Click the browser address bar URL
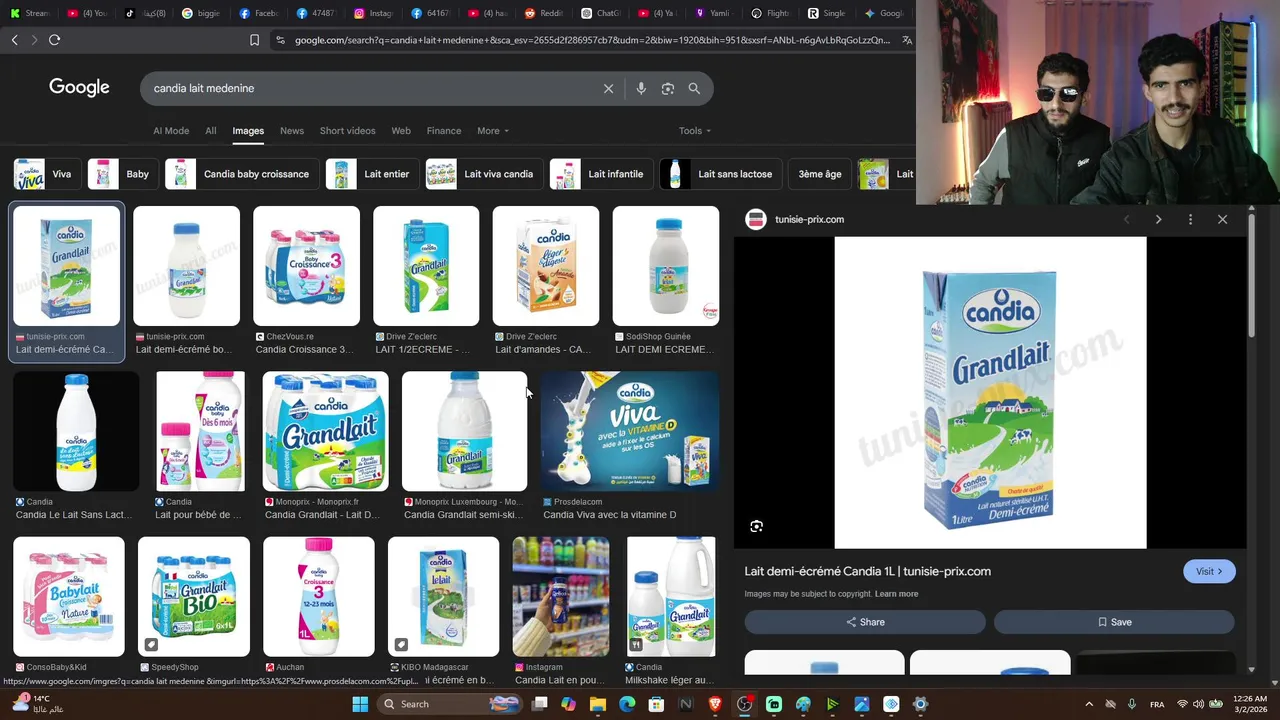 [592, 40]
